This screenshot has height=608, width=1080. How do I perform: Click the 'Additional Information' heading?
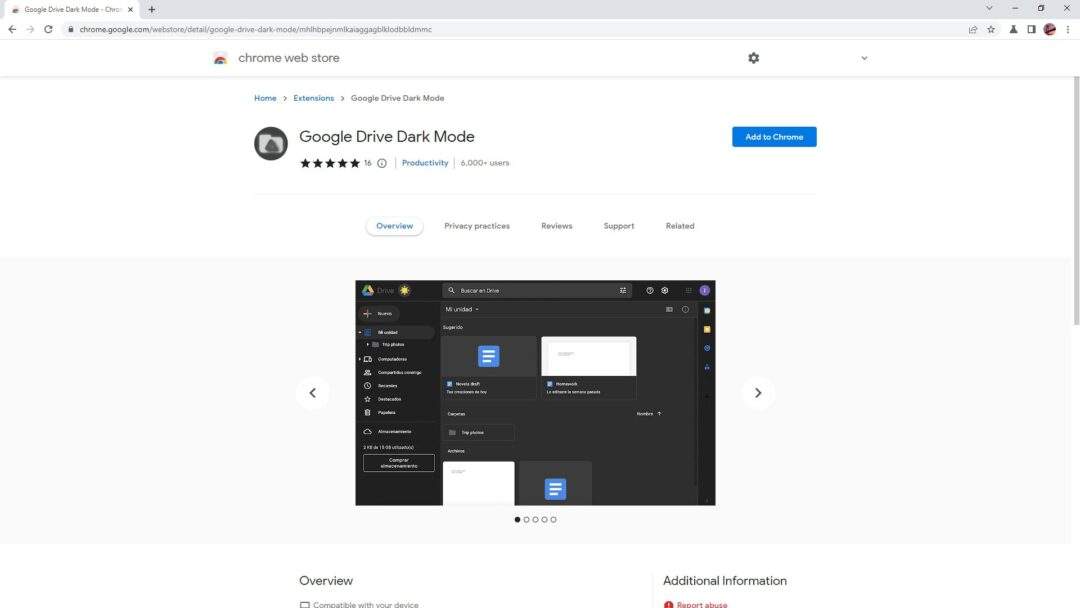[725, 580]
